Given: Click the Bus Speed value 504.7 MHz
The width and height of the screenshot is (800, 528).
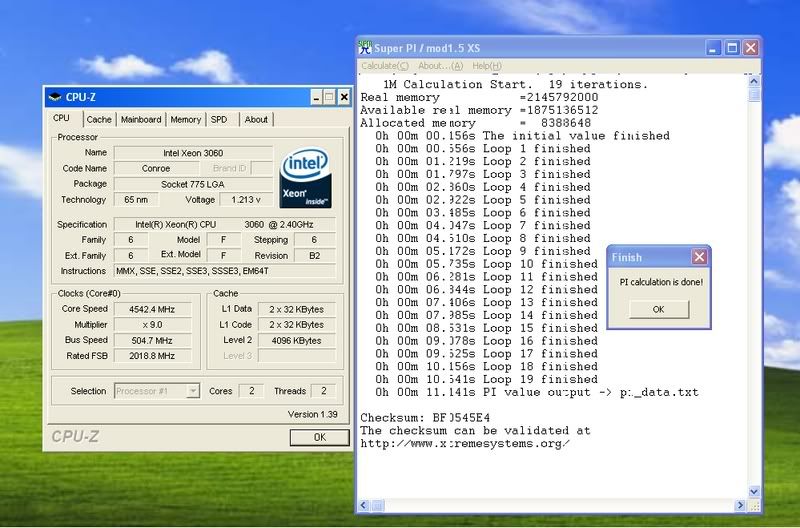Looking at the screenshot, I should point(152,340).
